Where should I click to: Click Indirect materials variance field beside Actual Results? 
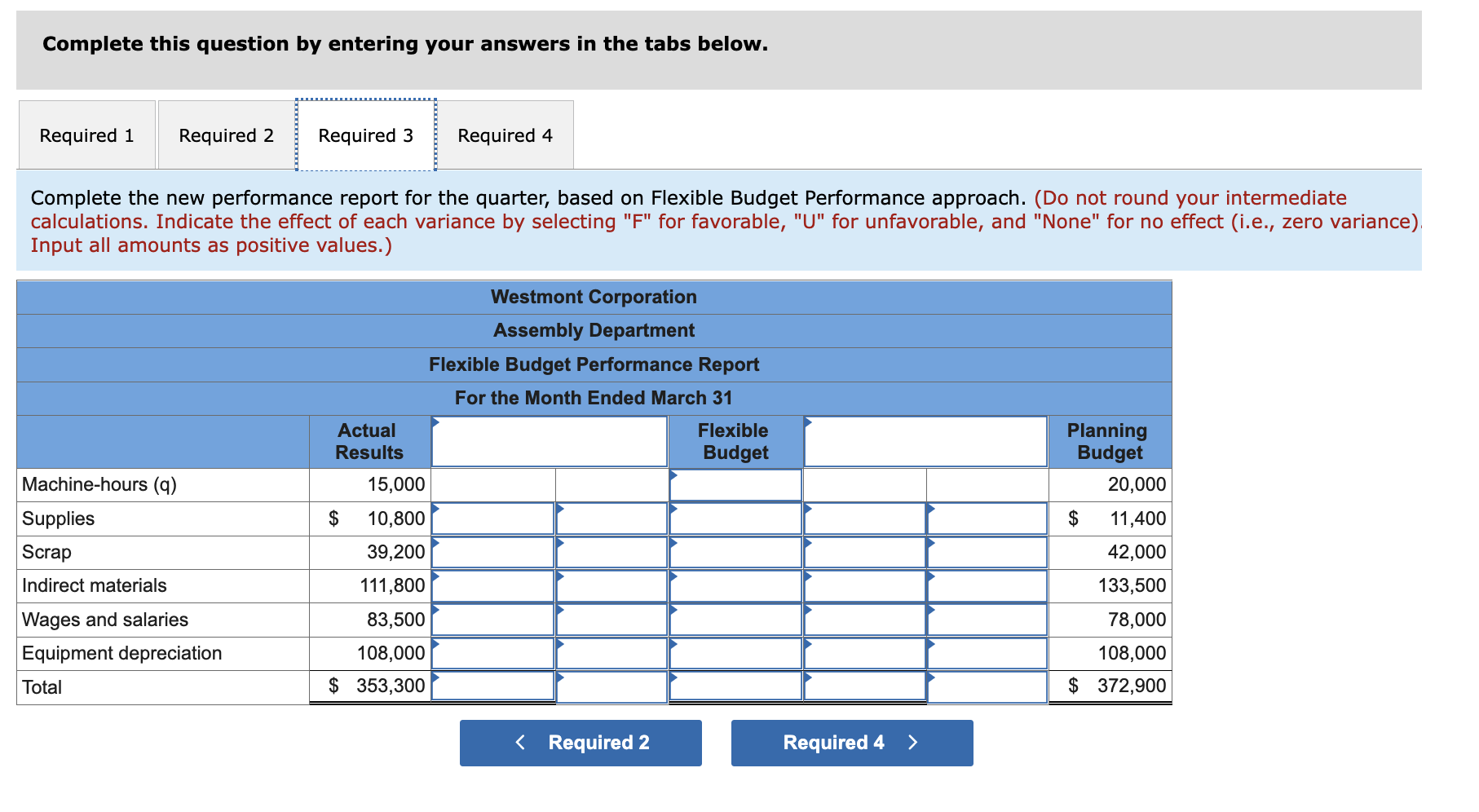[493, 586]
